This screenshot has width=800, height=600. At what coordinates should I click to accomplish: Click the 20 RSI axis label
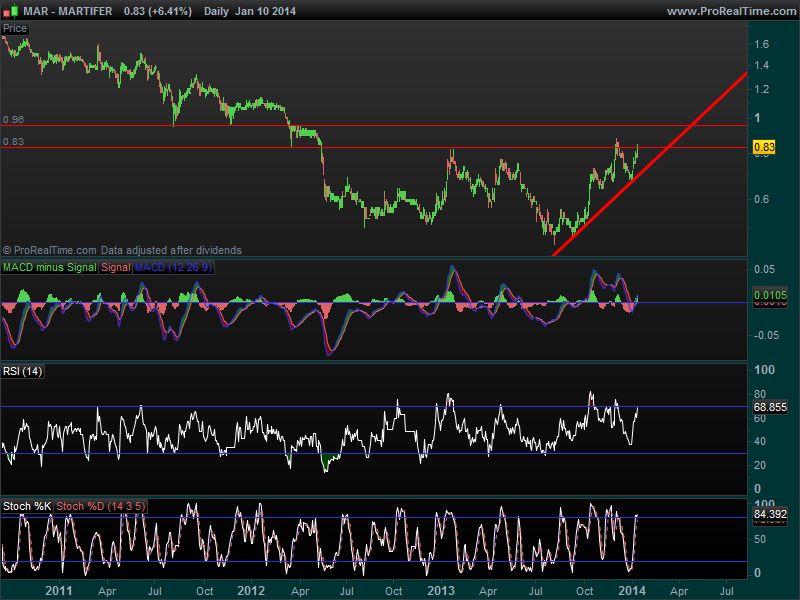point(760,465)
